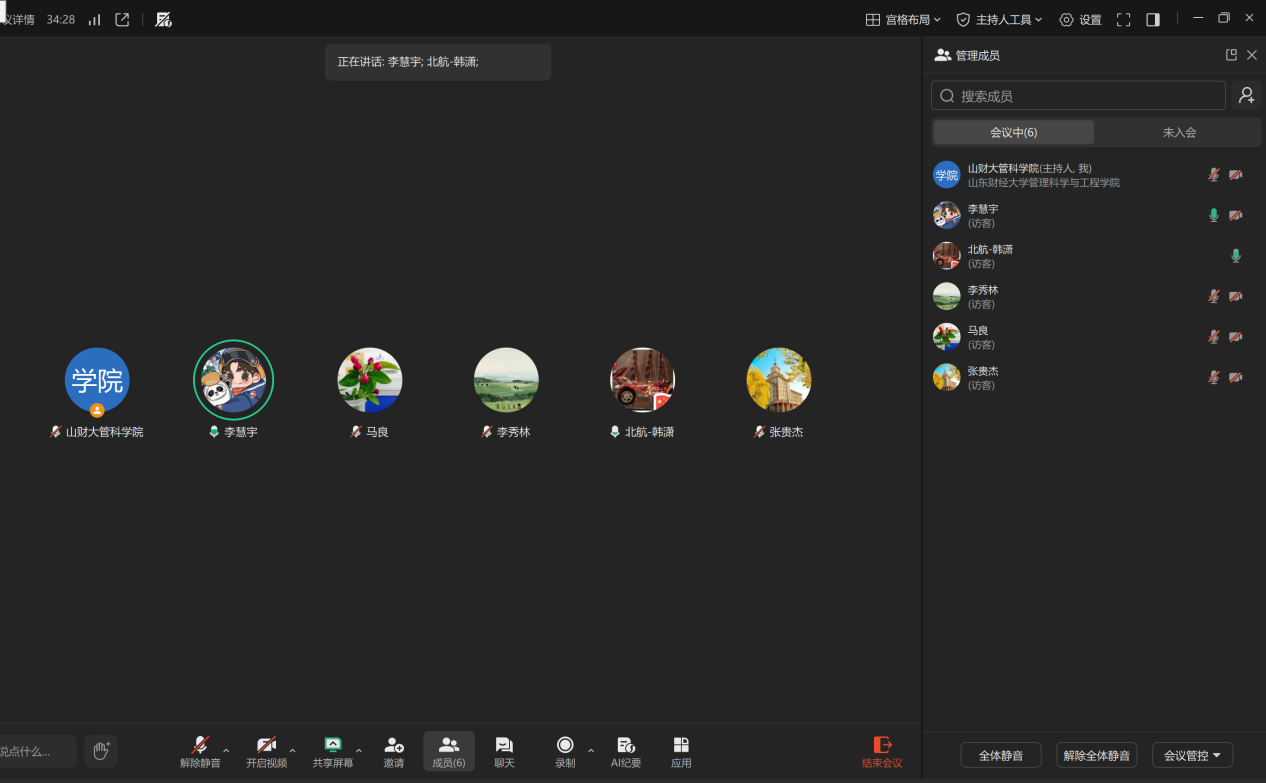1266x783 pixels.
Task: Expand the 会议管控 dropdown
Action: point(1192,755)
